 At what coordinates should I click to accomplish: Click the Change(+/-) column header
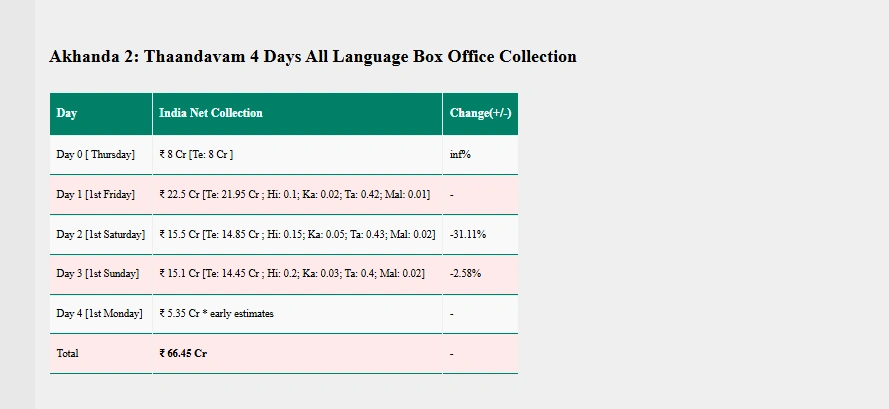pos(480,114)
